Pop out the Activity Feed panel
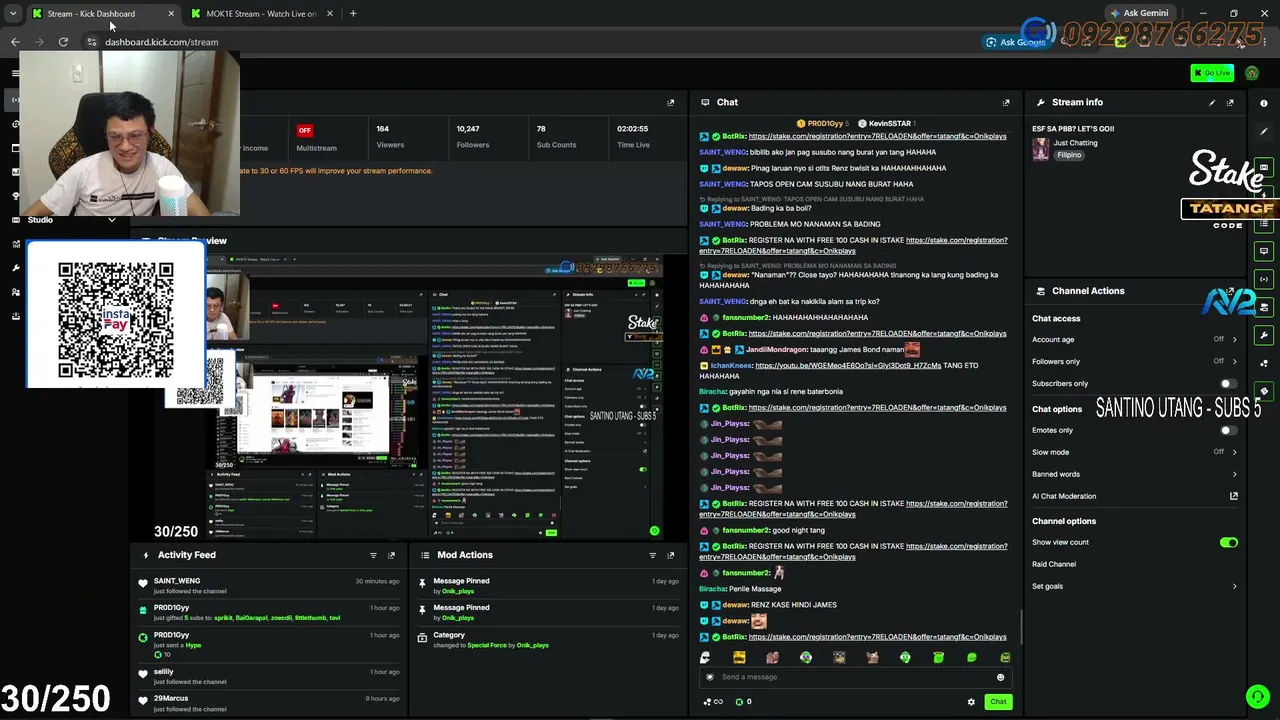1280x720 pixels. 391,555
